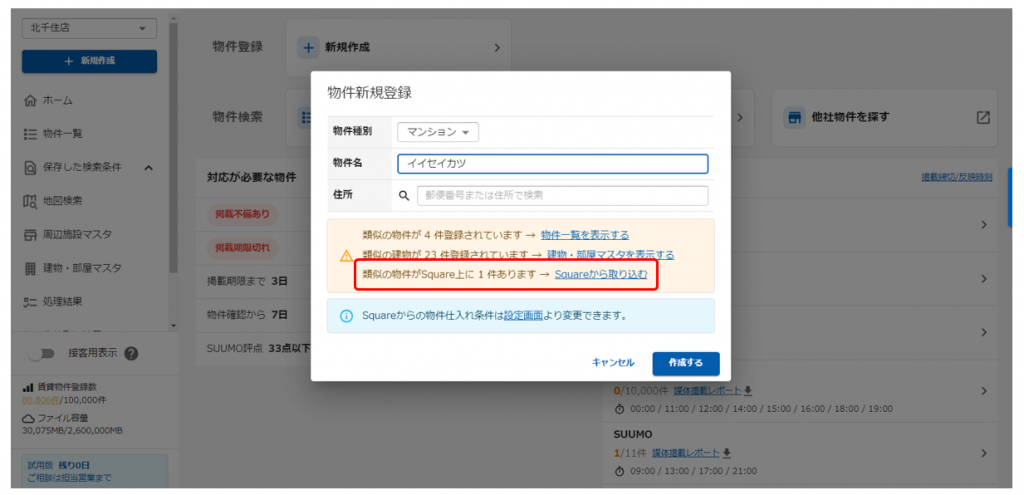
Task: Open 地図検索 in the sidebar
Action: [63, 201]
